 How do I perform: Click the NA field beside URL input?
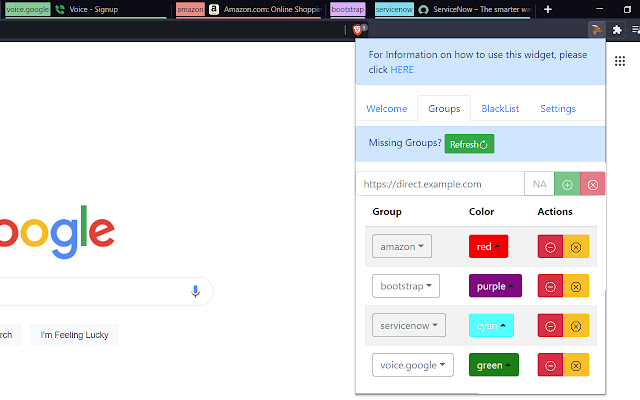coord(539,184)
